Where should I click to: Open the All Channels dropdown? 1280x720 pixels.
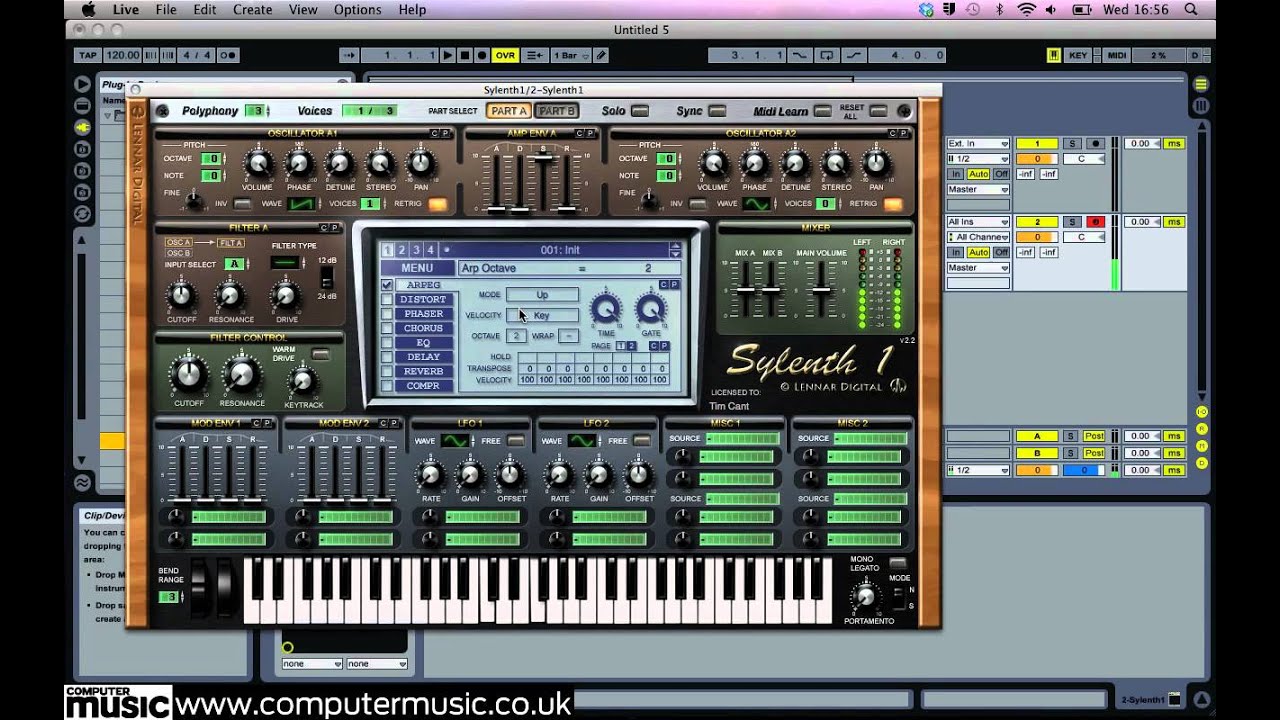[x=978, y=237]
